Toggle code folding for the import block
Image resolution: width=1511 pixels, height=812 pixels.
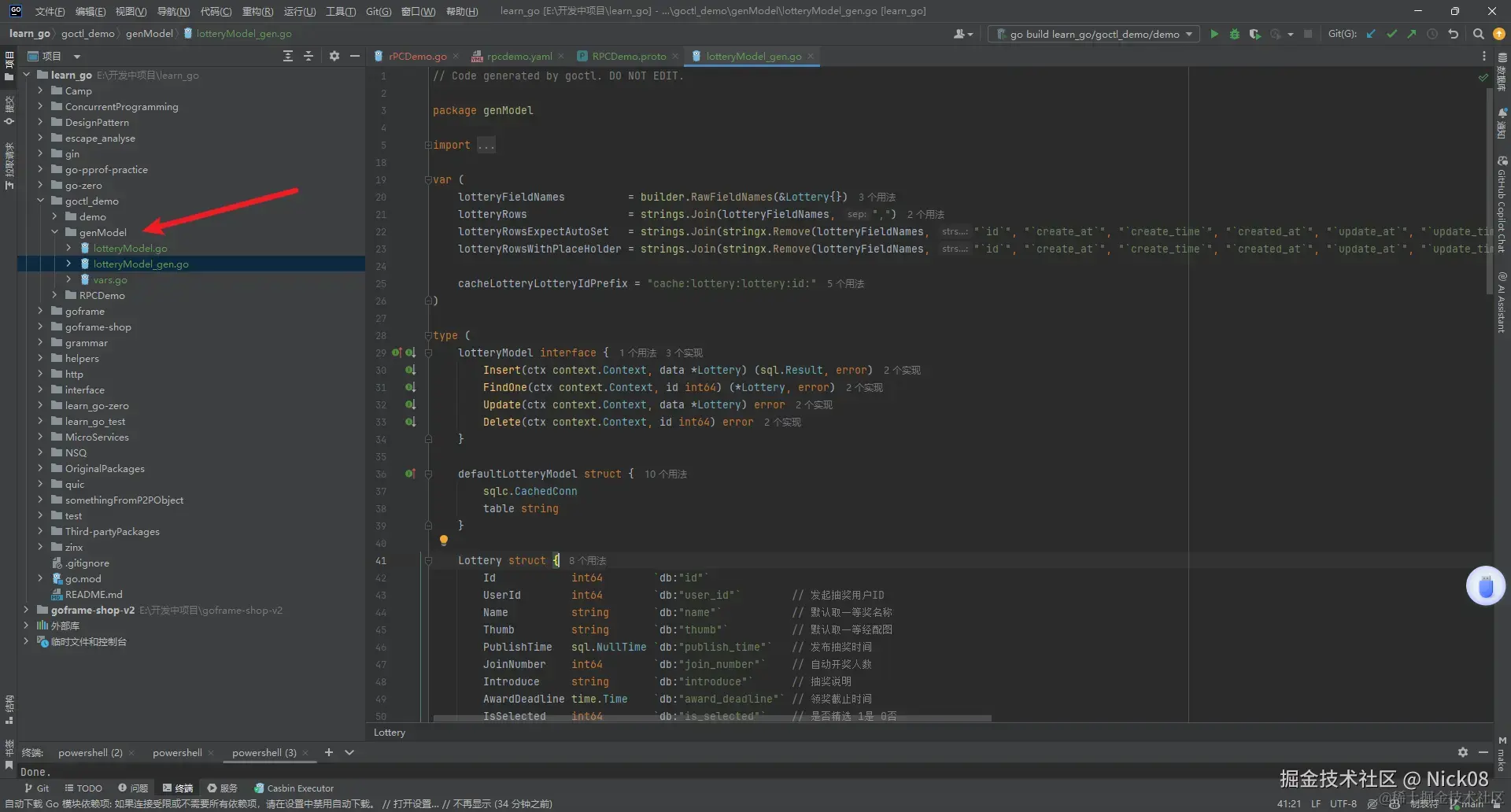428,146
